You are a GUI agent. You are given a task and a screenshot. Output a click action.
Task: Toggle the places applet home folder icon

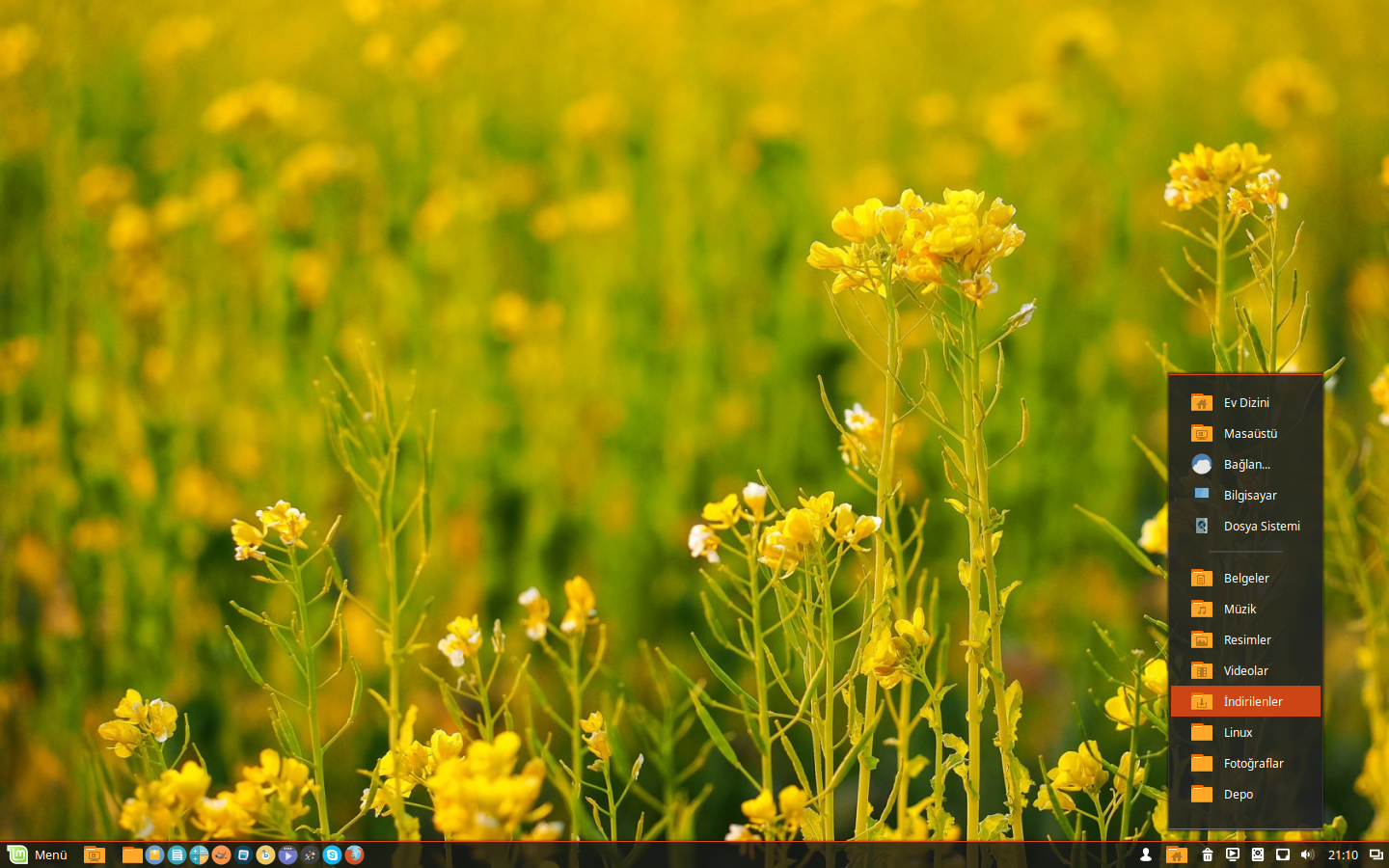point(1177,854)
